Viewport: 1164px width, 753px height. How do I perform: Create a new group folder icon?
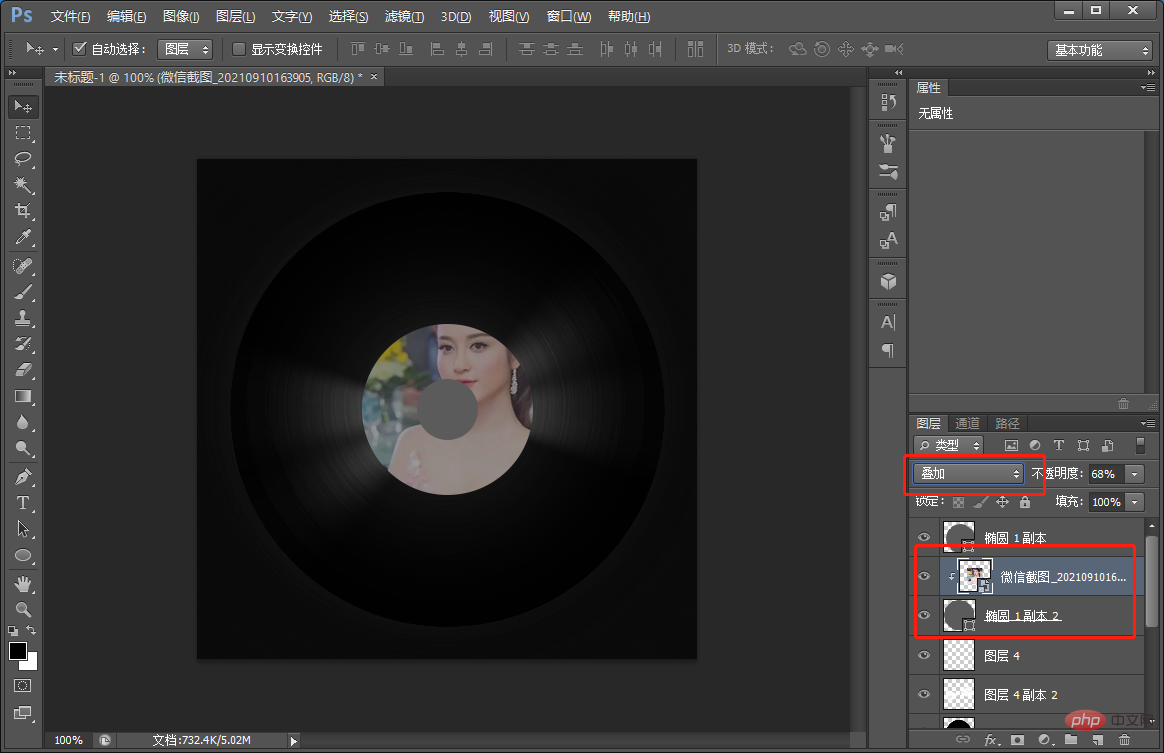pos(1070,740)
